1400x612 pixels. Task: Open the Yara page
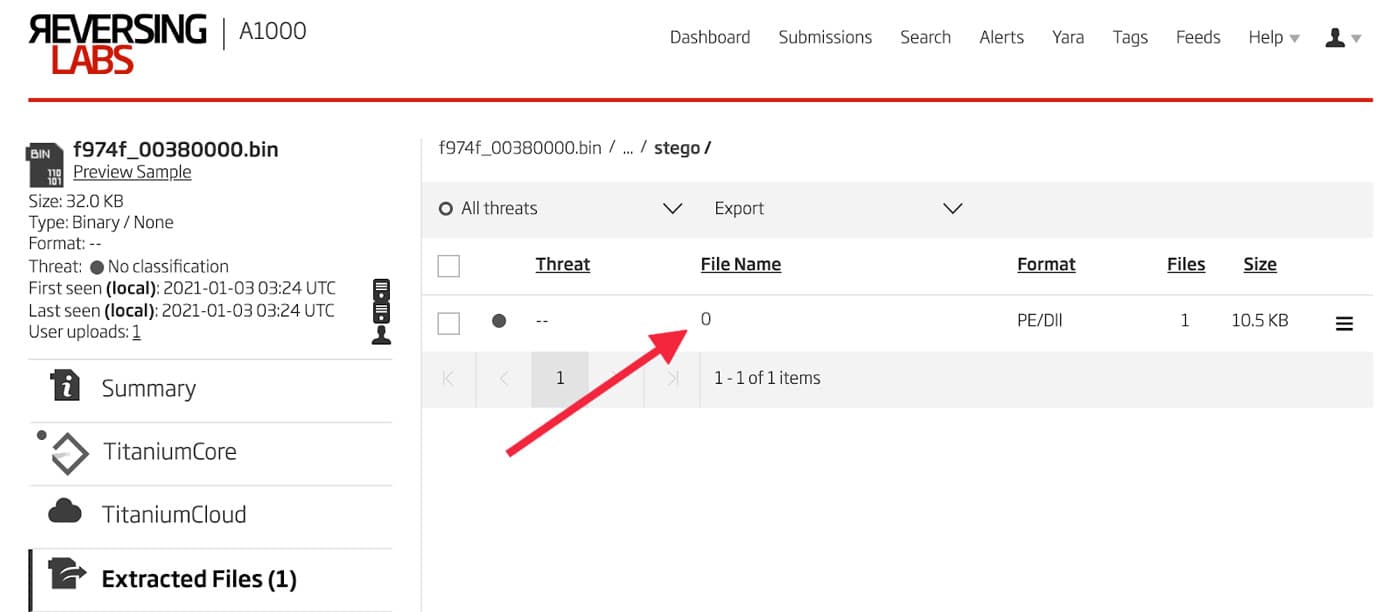(1068, 37)
